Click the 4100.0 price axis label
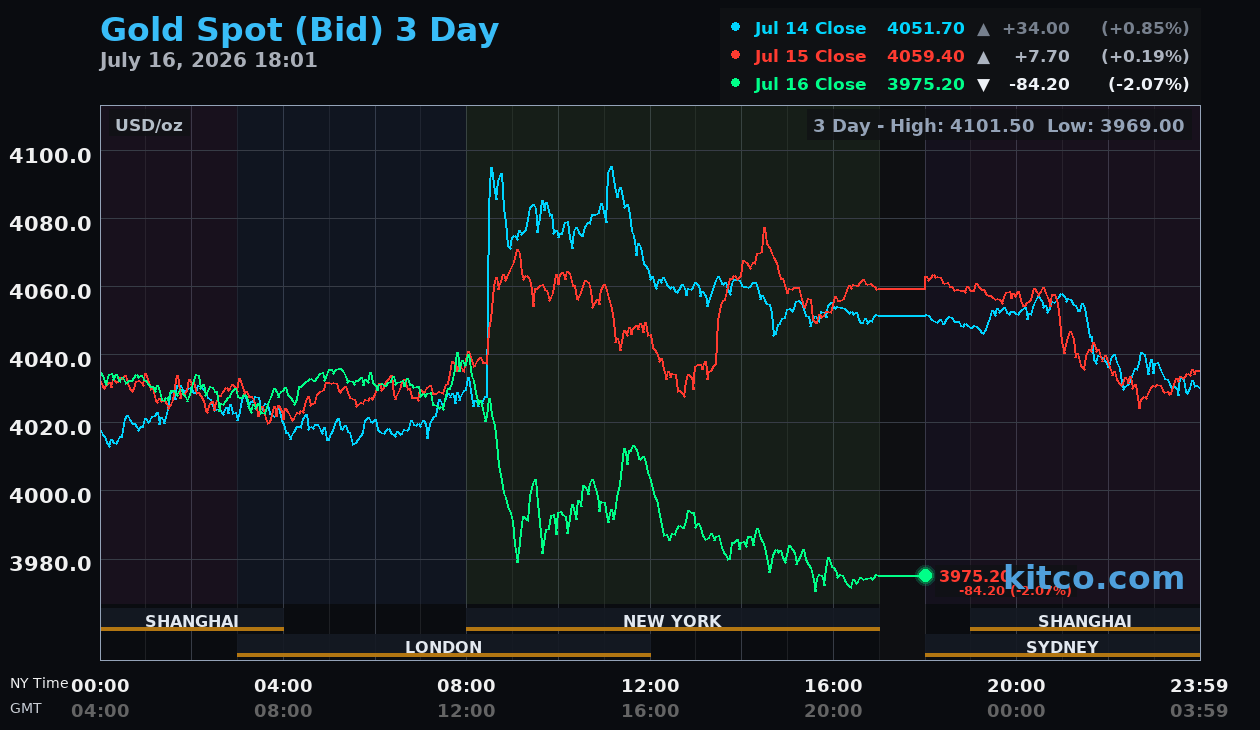Screen dimensions: 1260x730 [50, 155]
